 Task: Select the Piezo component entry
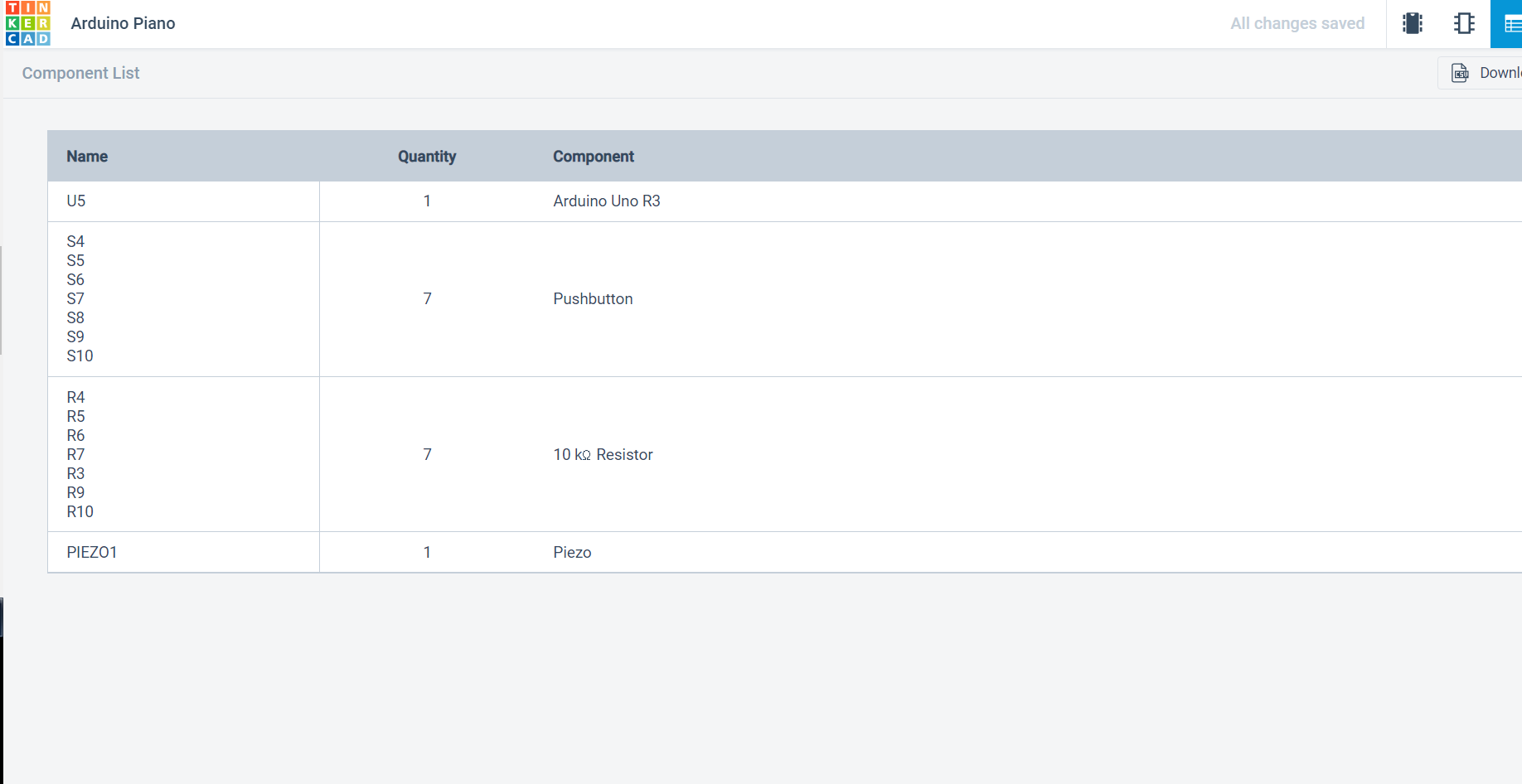pos(572,553)
